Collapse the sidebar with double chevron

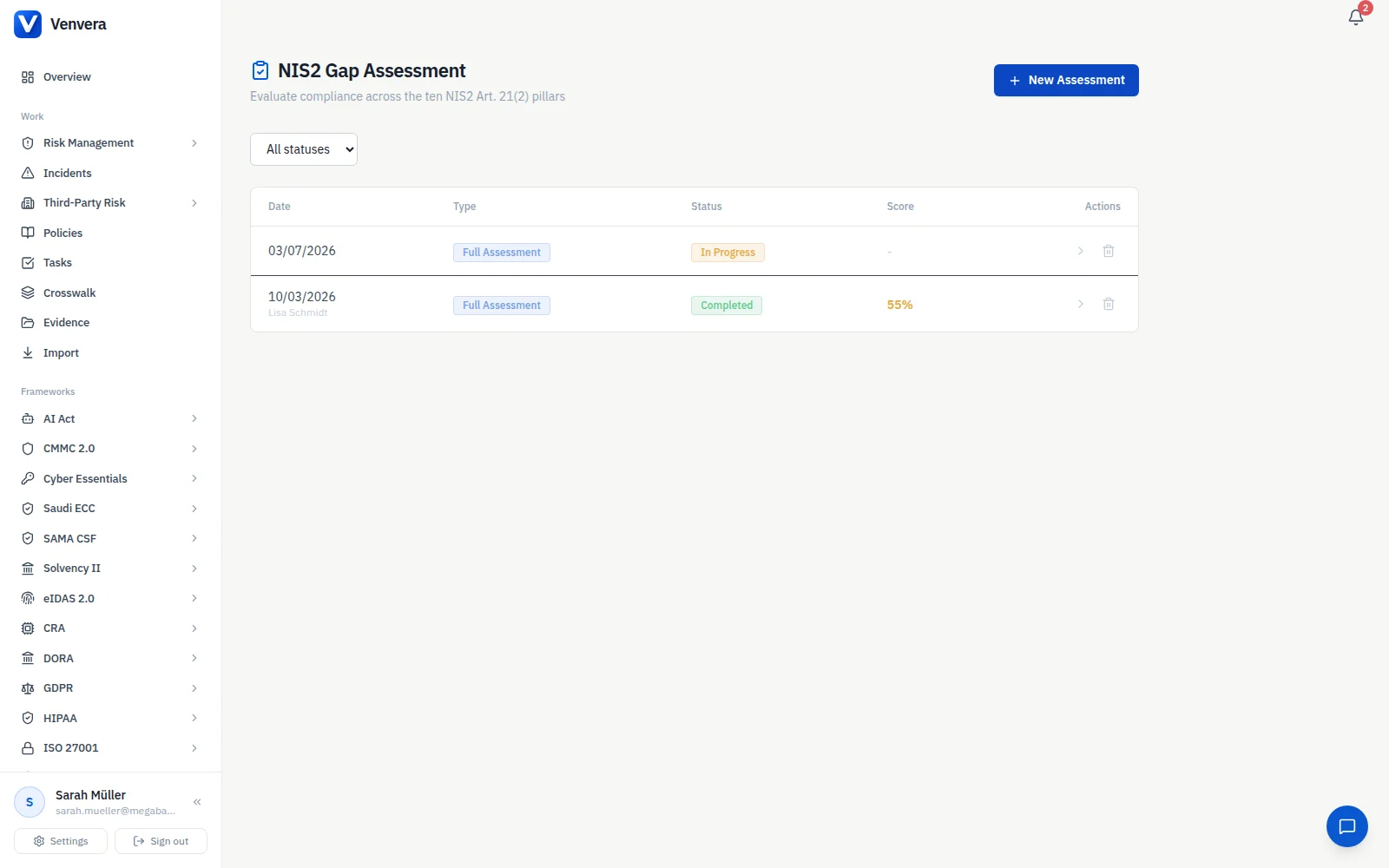tap(197, 802)
